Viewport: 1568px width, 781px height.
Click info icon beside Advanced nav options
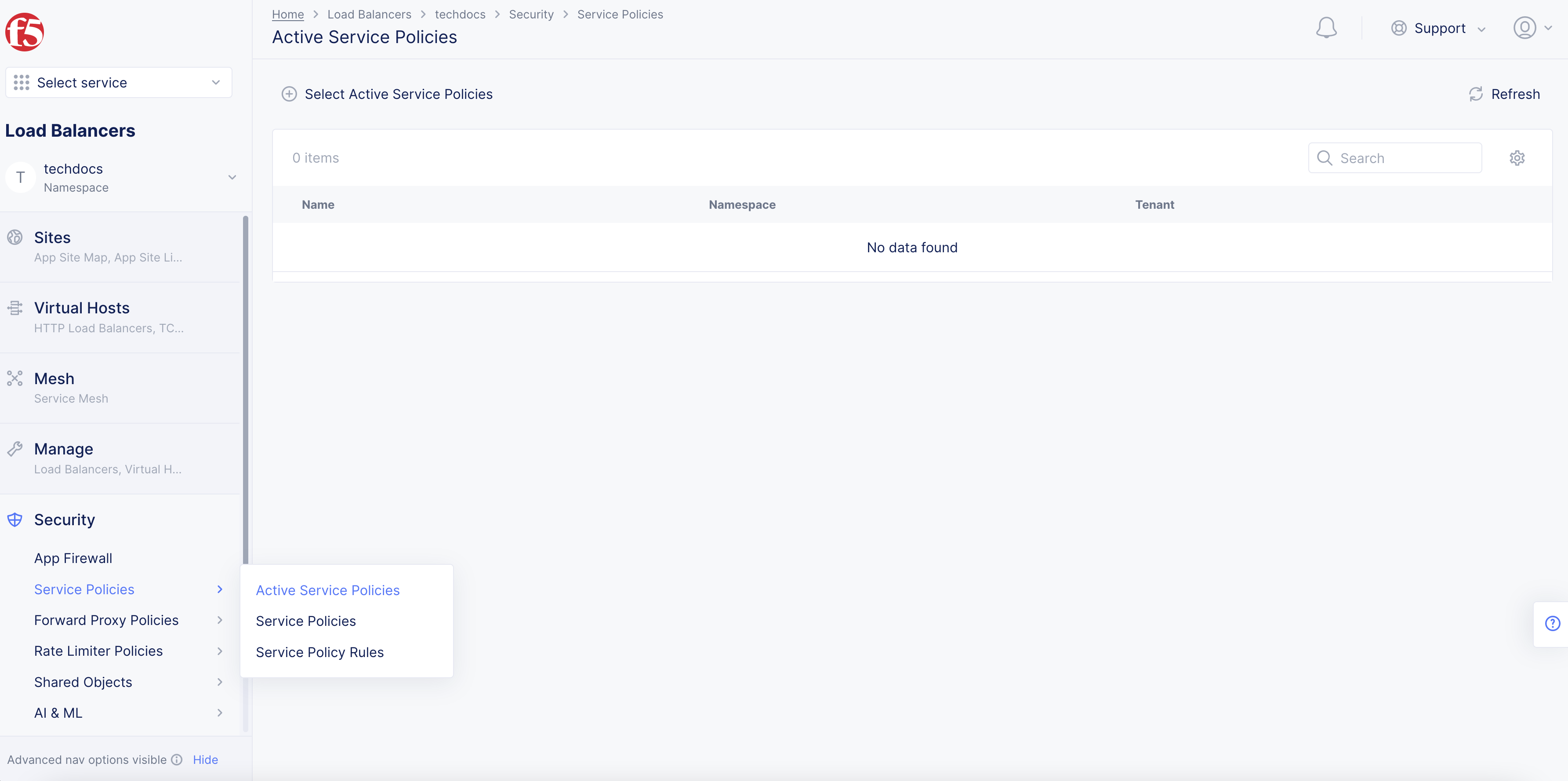coord(177,760)
